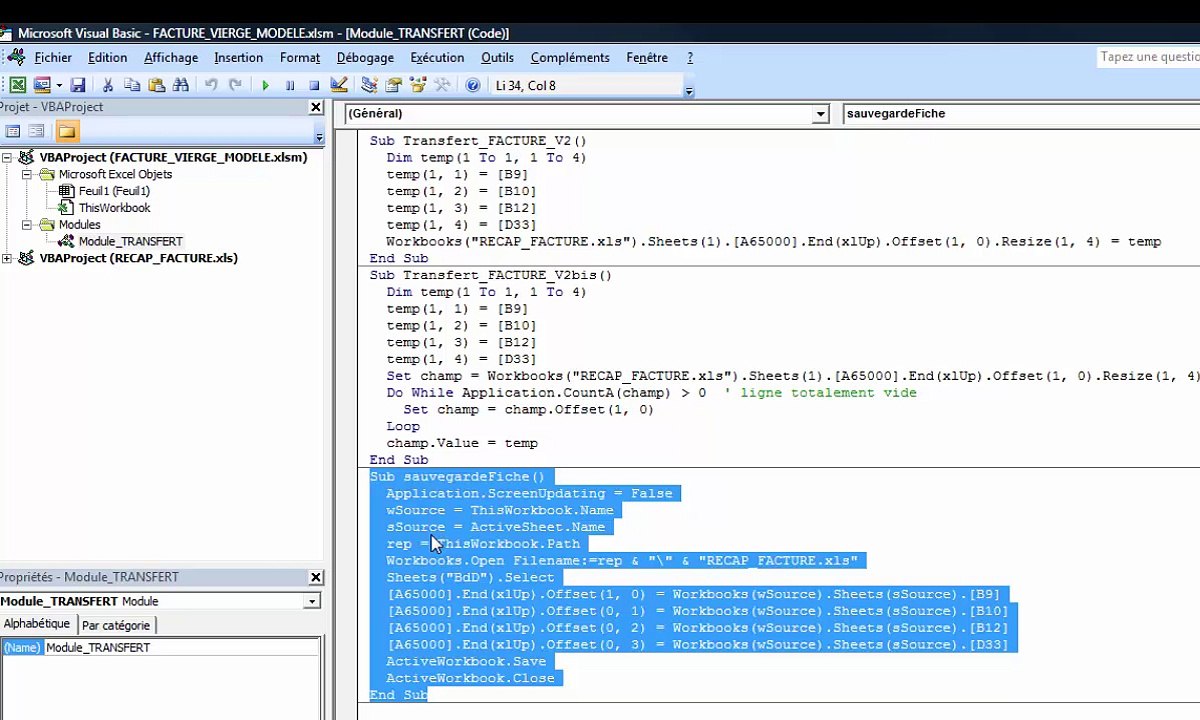Run the macro with green play icon
Image resolution: width=1200 pixels, height=720 pixels.
coord(265,86)
